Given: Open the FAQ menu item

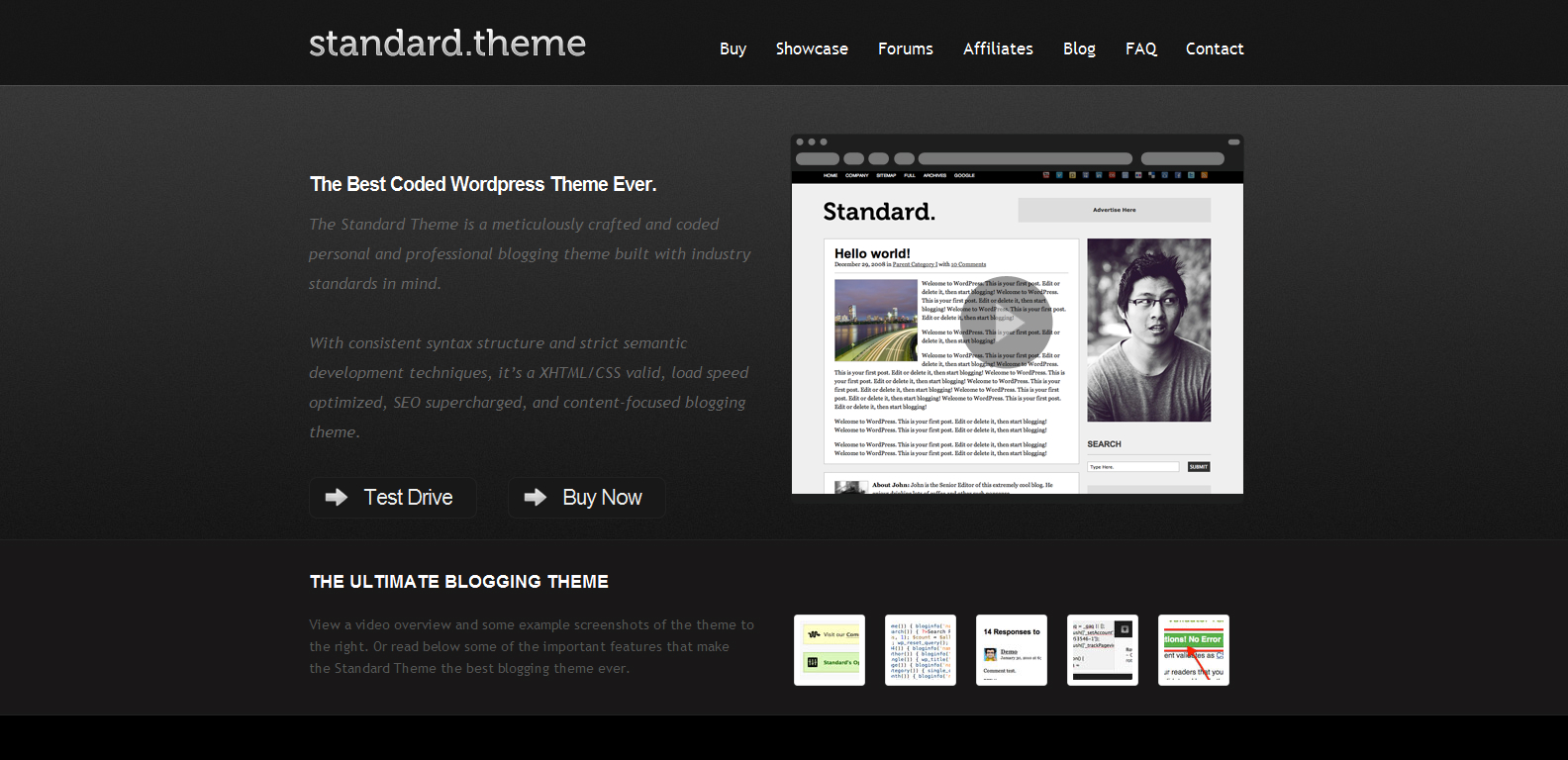Looking at the screenshot, I should (x=1140, y=48).
